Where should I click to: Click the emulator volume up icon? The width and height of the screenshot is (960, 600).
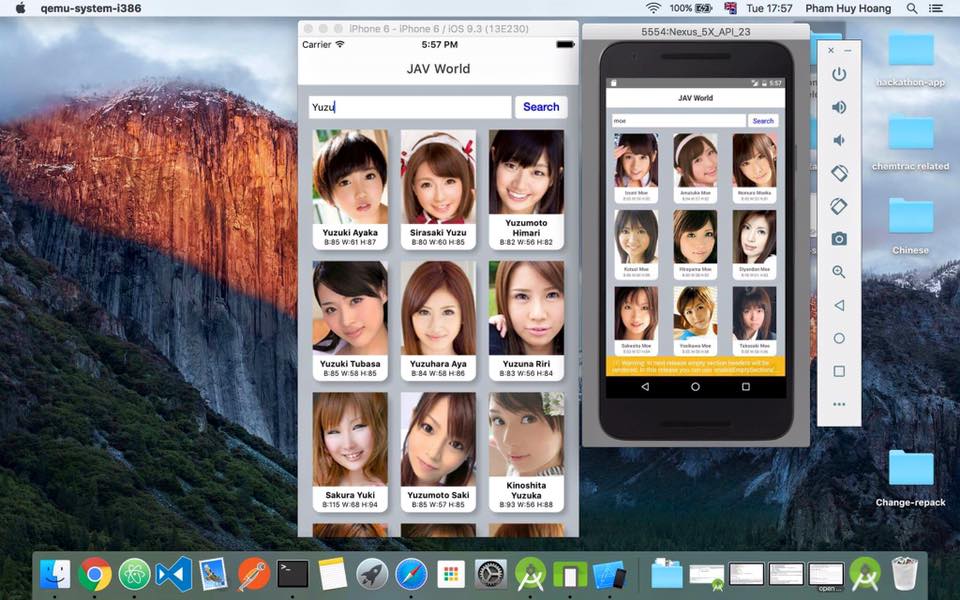[839, 107]
